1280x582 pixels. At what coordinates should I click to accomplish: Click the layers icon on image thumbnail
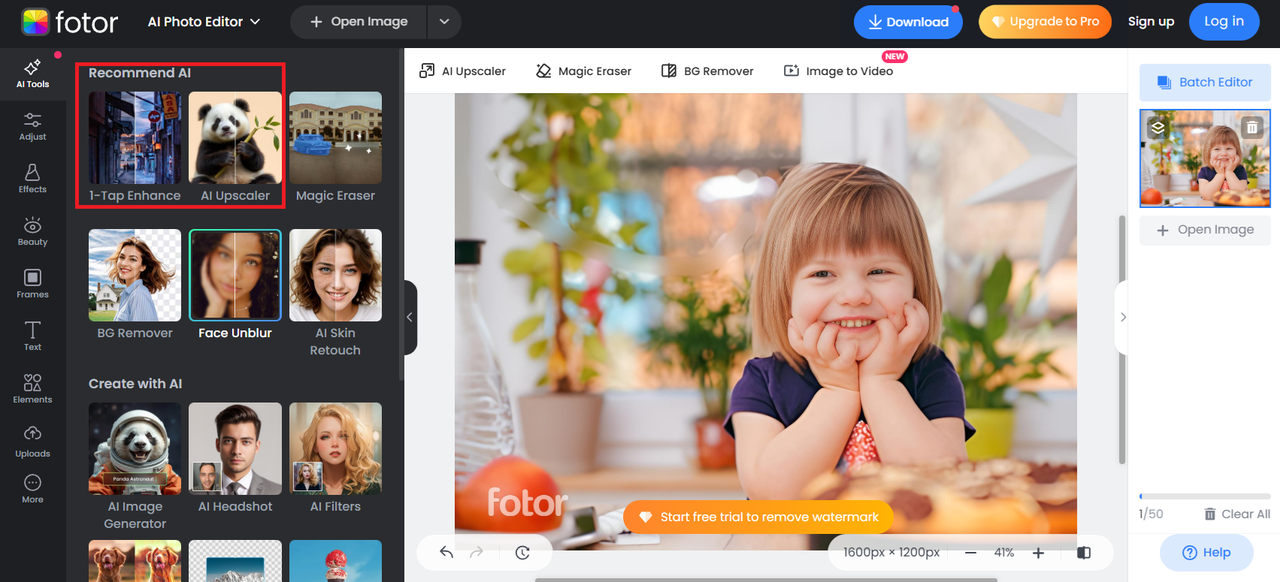pos(1157,127)
